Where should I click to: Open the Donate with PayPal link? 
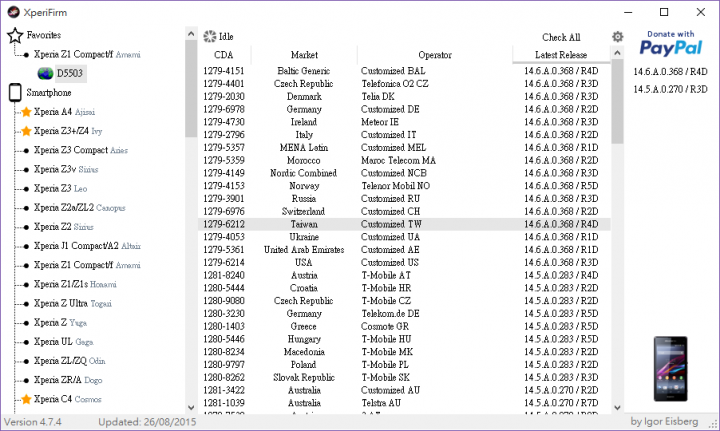670,44
